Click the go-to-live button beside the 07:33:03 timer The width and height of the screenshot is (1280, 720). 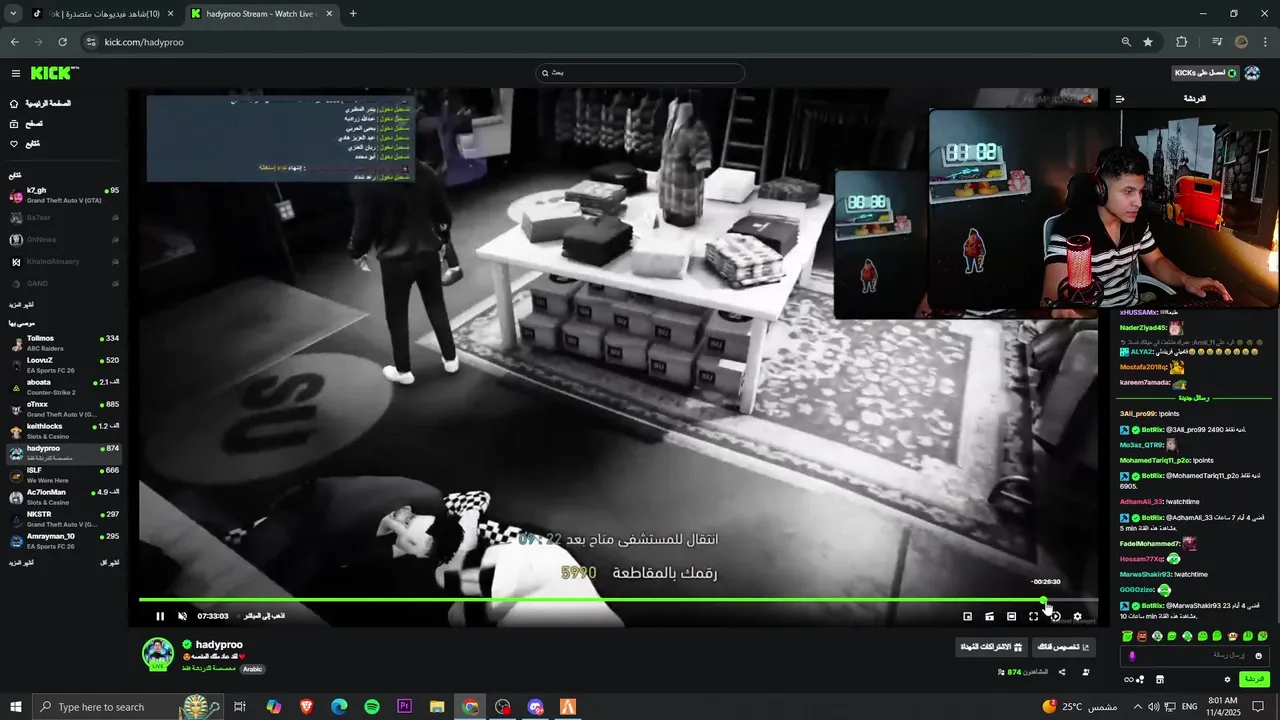pos(265,616)
